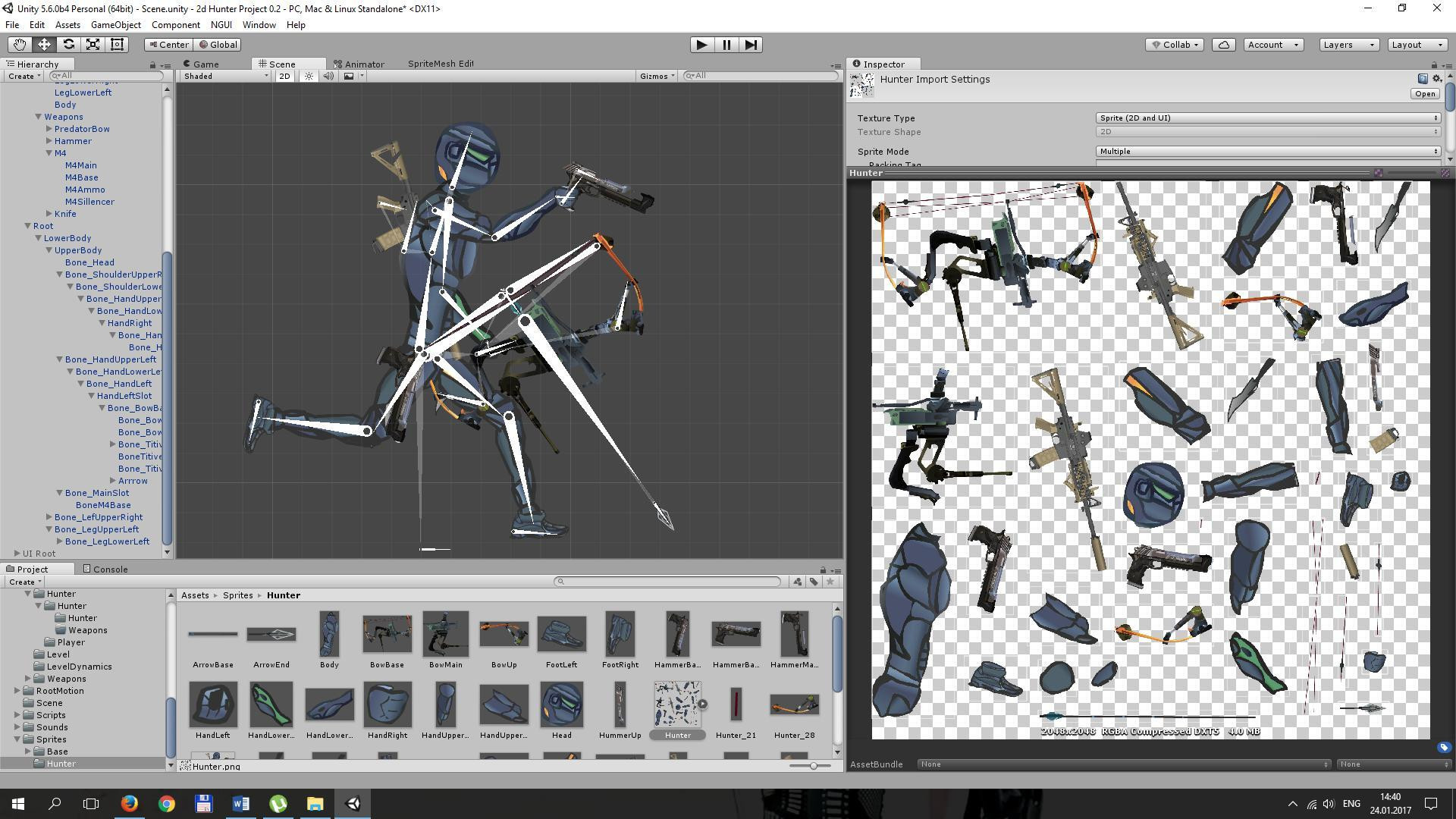Select the Move tool
1456x819 pixels.
[44, 45]
